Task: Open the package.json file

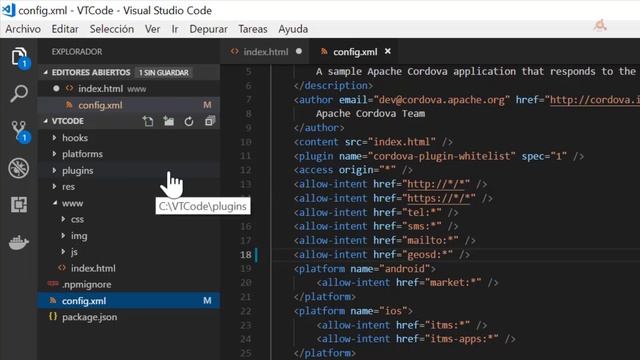Action: 129,317
